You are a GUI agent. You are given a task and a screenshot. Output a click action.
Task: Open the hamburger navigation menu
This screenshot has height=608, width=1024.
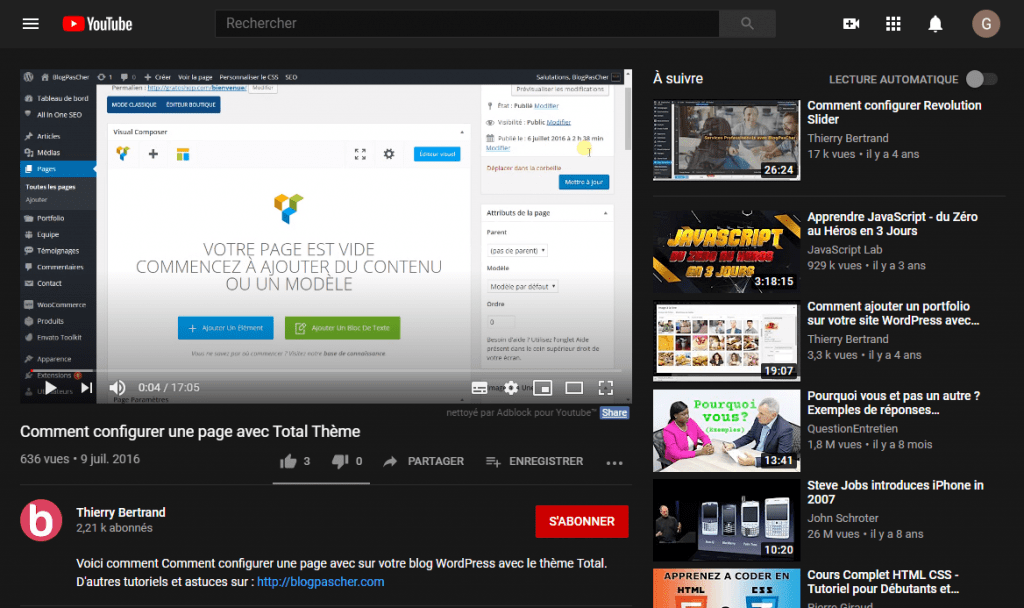pyautogui.click(x=30, y=23)
